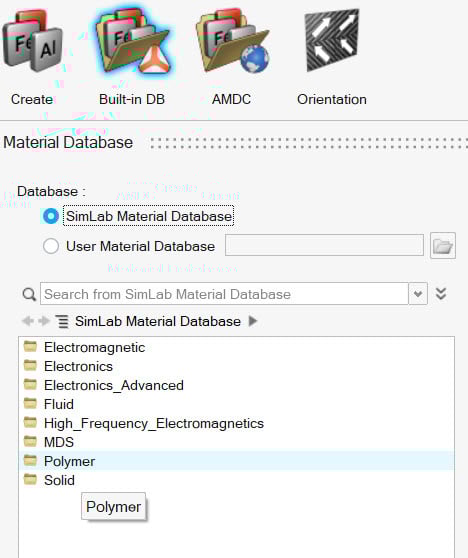Open the Built-in DB material tool
The image size is (468, 558).
133,41
